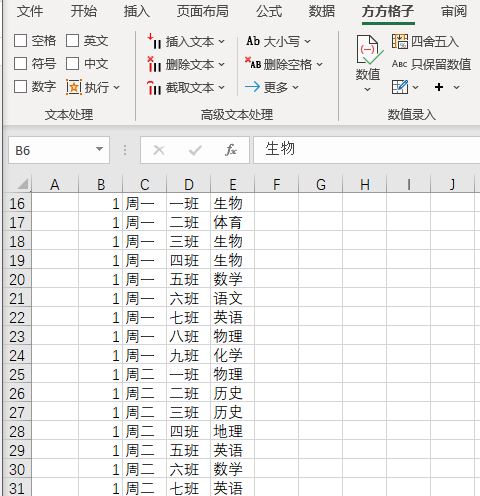Switch to the 页面布局 tab
Viewport: 480px width, 496px height.
point(203,12)
